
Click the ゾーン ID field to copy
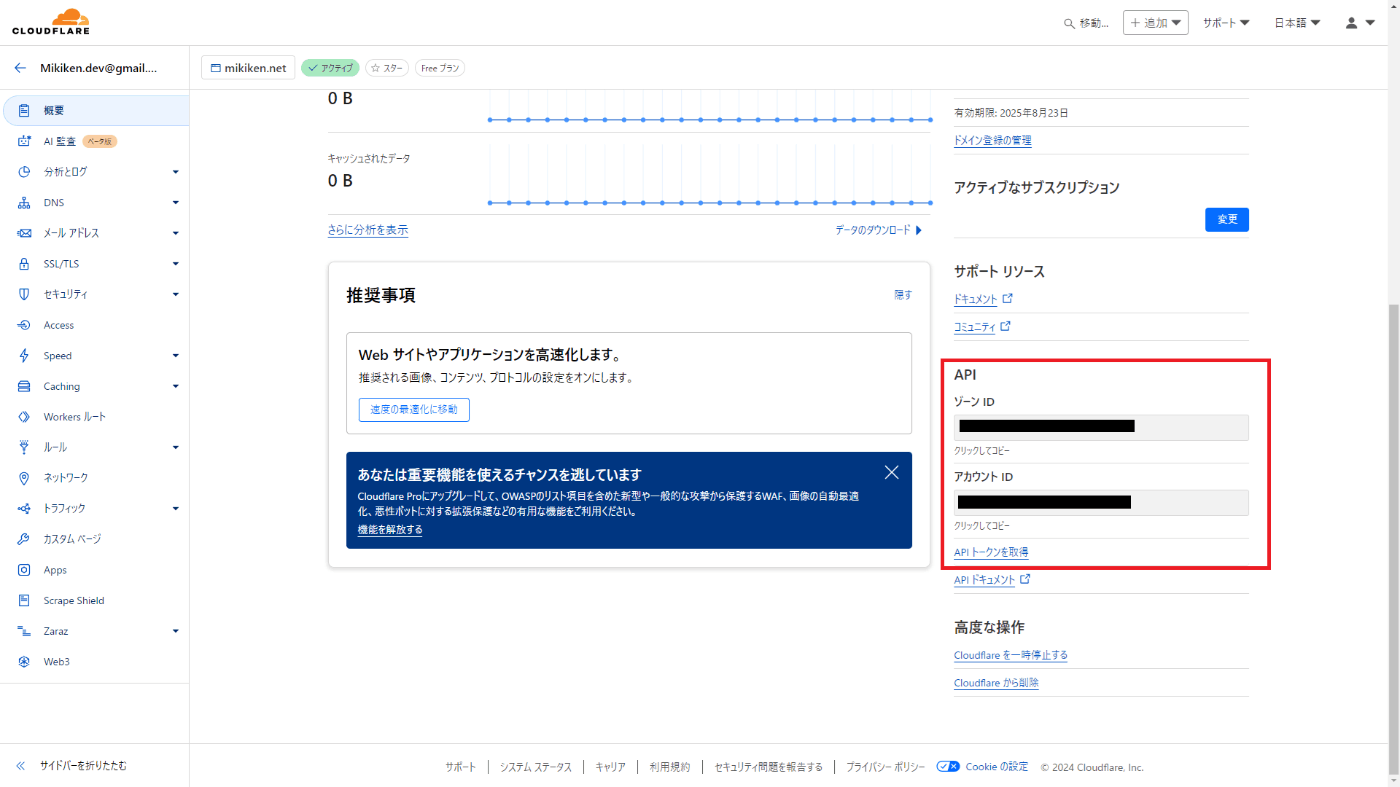point(1101,427)
